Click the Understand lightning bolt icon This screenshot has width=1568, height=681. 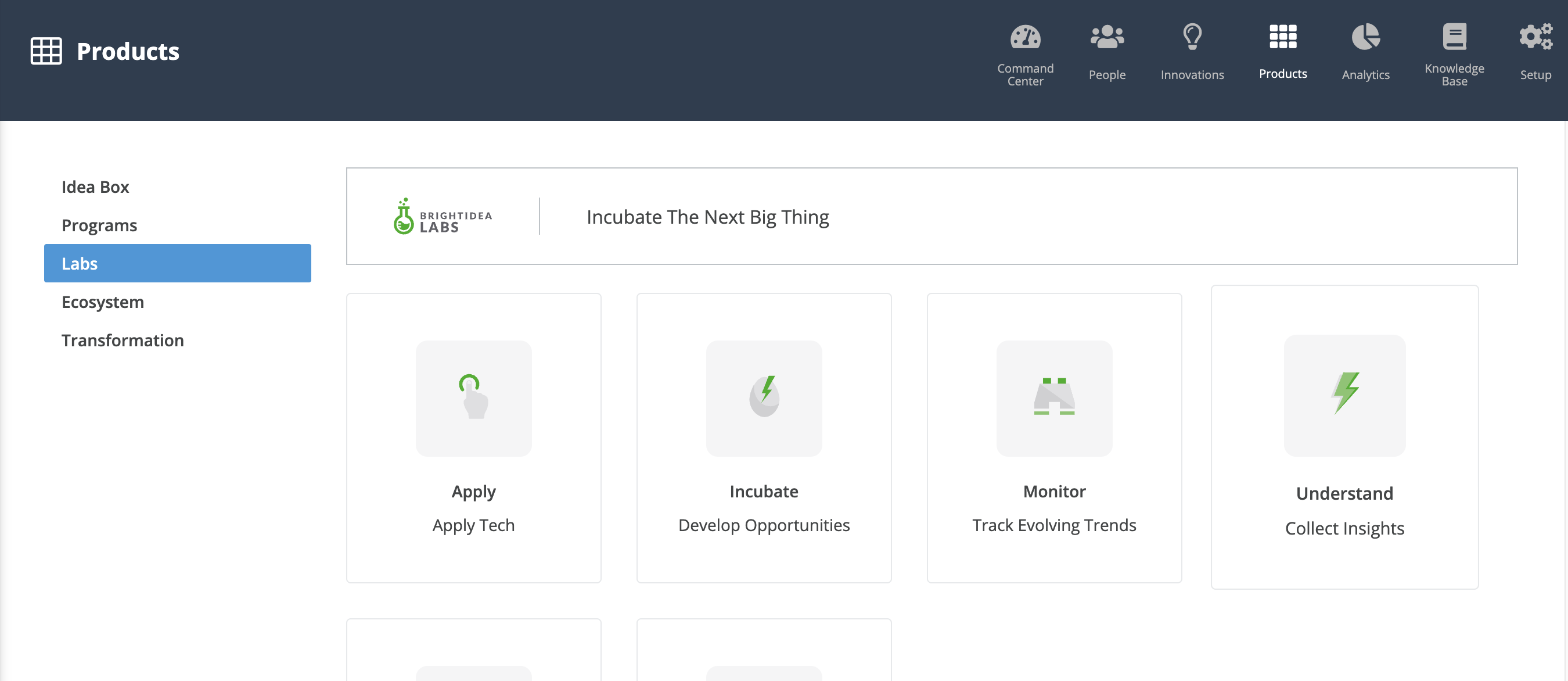click(x=1344, y=393)
